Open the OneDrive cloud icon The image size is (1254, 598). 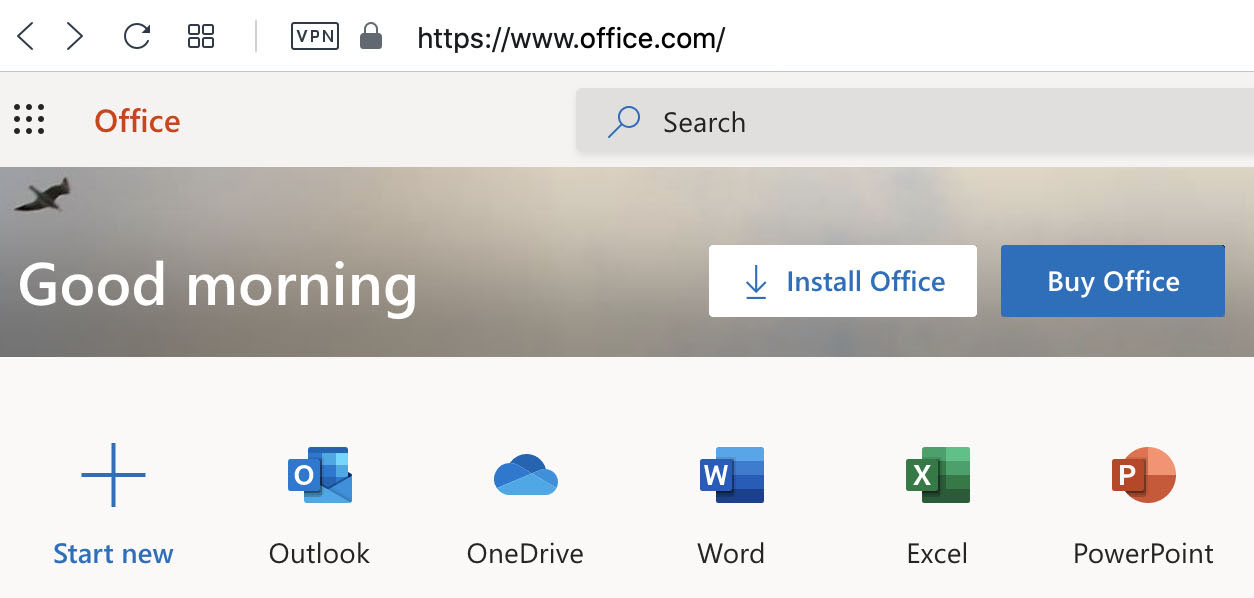(526, 475)
